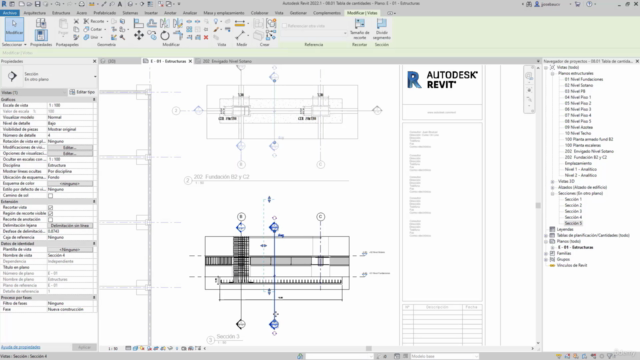Switch to the Vista ribbon tab

click(279, 13)
